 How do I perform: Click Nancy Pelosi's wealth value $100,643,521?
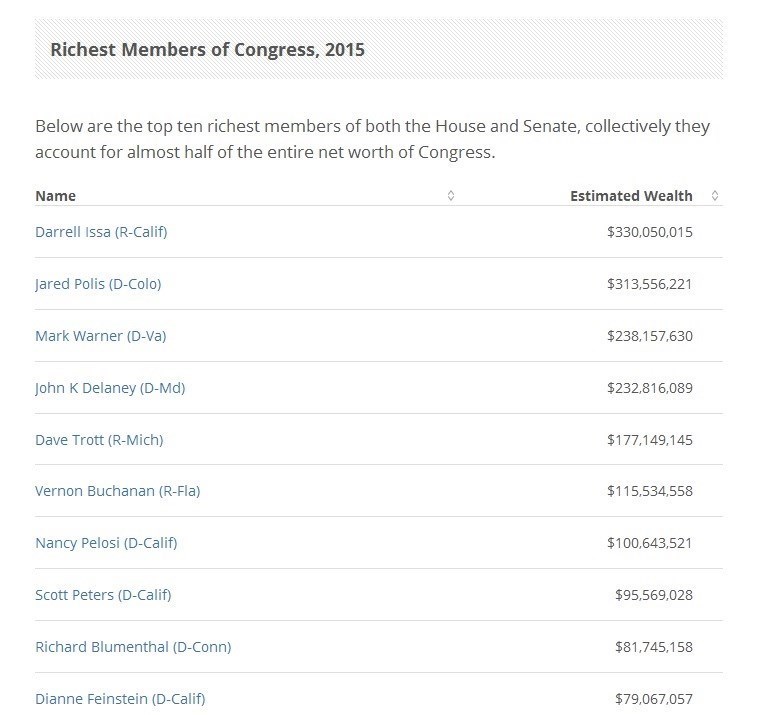click(x=649, y=543)
